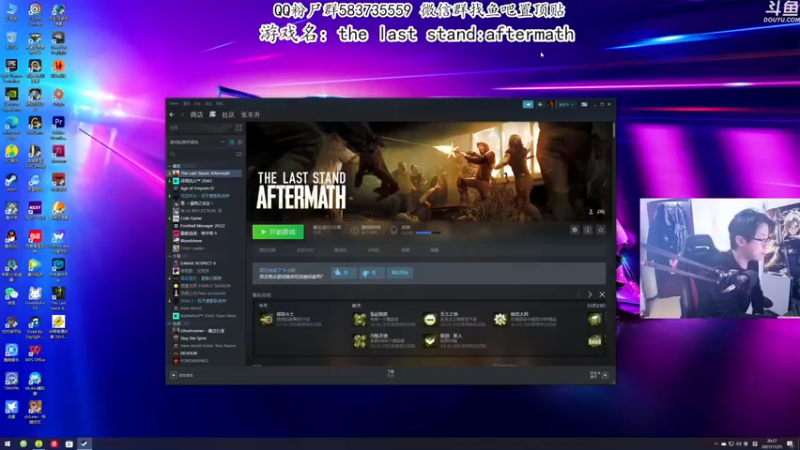
Task: Open advanced filter icon beside search
Action: pos(238,154)
